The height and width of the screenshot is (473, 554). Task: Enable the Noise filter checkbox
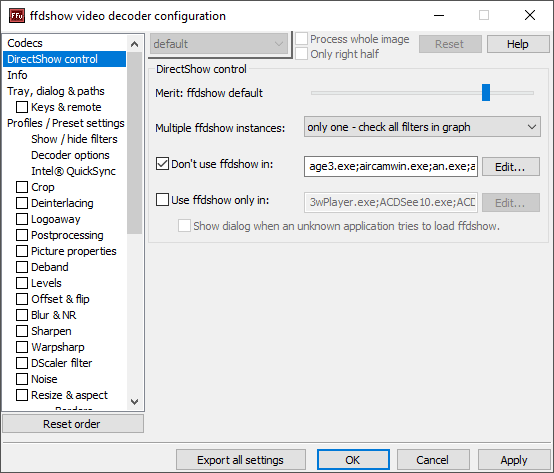click(x=22, y=379)
